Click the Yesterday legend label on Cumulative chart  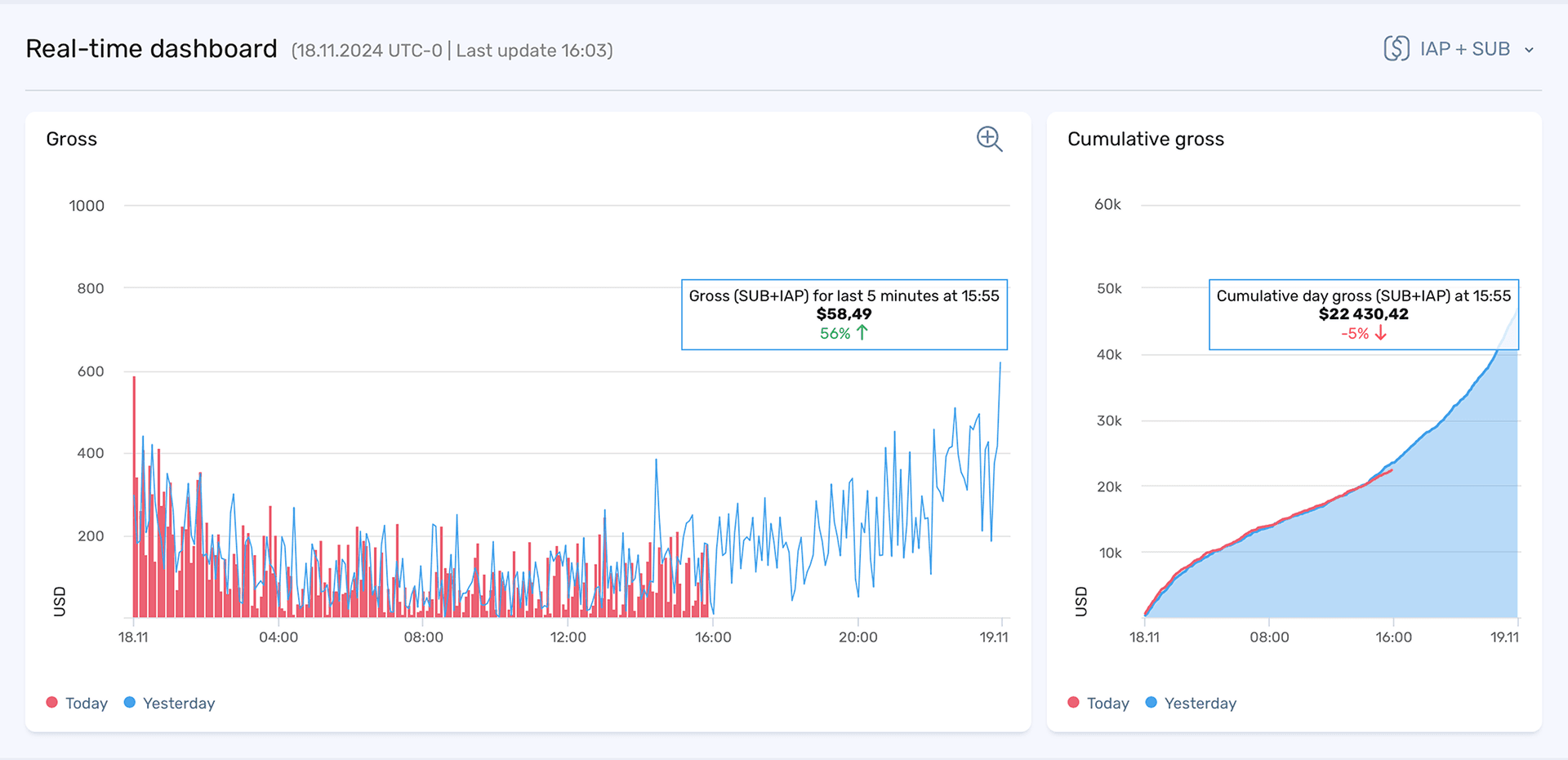click(x=1200, y=702)
